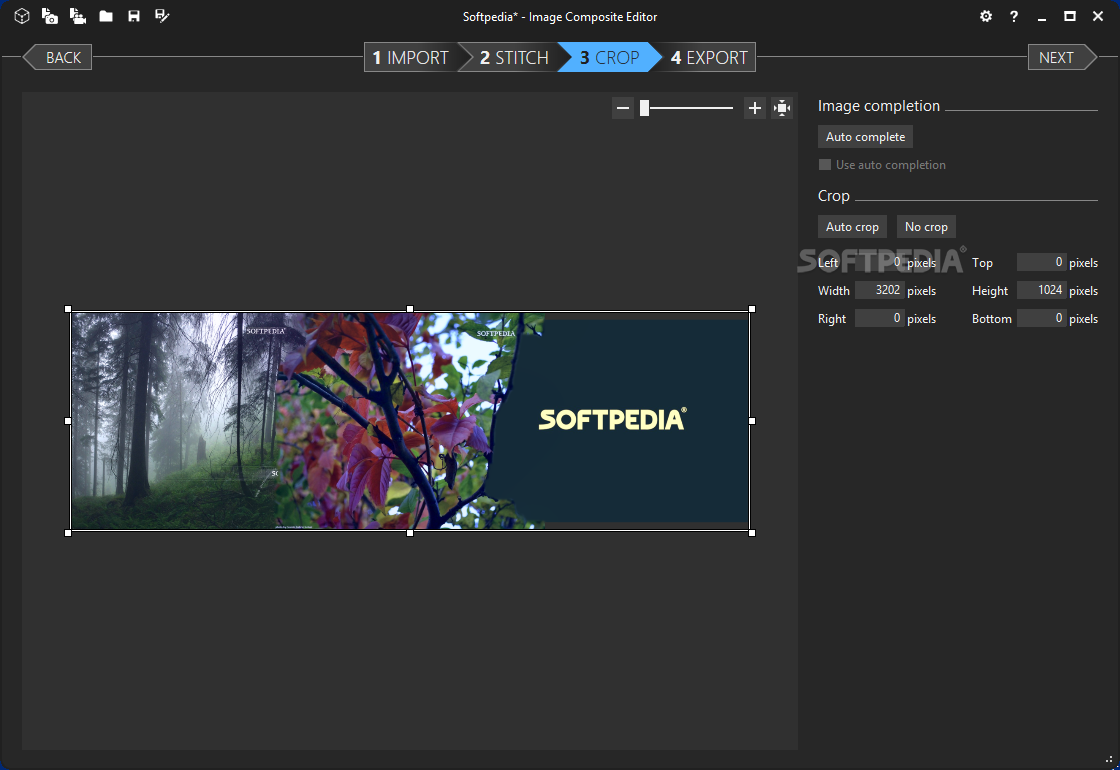Image resolution: width=1120 pixels, height=770 pixels.
Task: Click the Crop section heading
Action: [834, 196]
